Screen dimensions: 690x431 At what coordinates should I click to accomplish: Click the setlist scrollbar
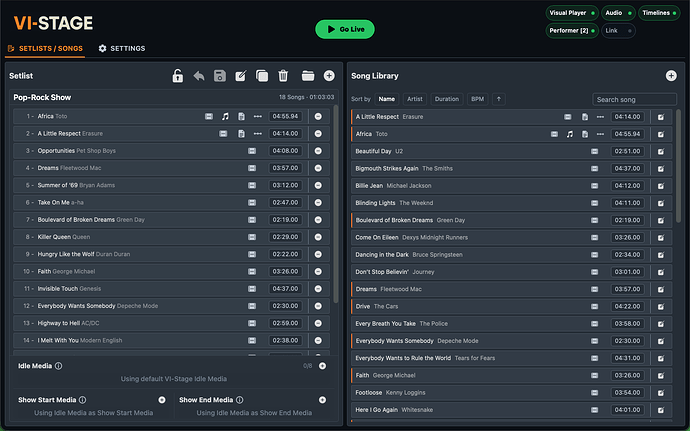pyautogui.click(x=336, y=204)
